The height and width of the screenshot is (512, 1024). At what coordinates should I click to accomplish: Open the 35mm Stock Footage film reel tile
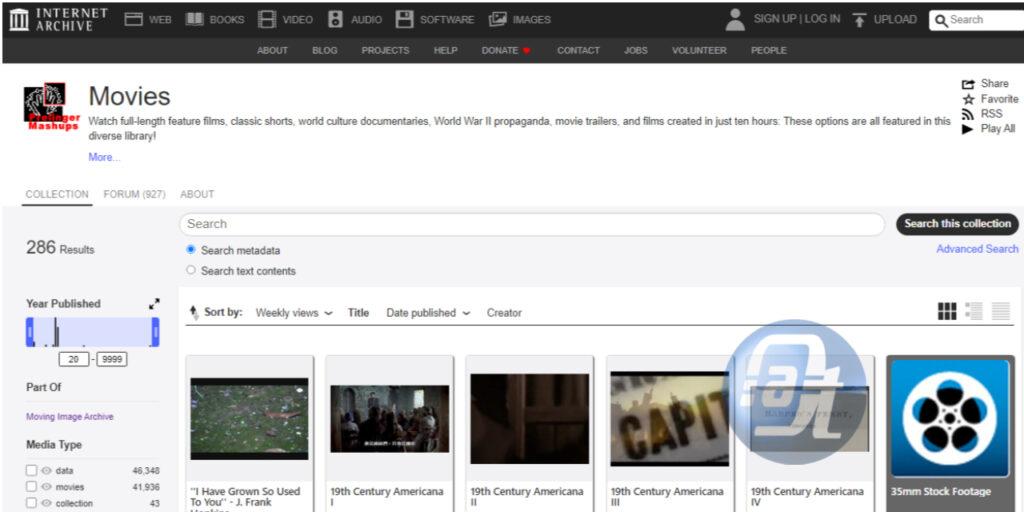pos(950,418)
